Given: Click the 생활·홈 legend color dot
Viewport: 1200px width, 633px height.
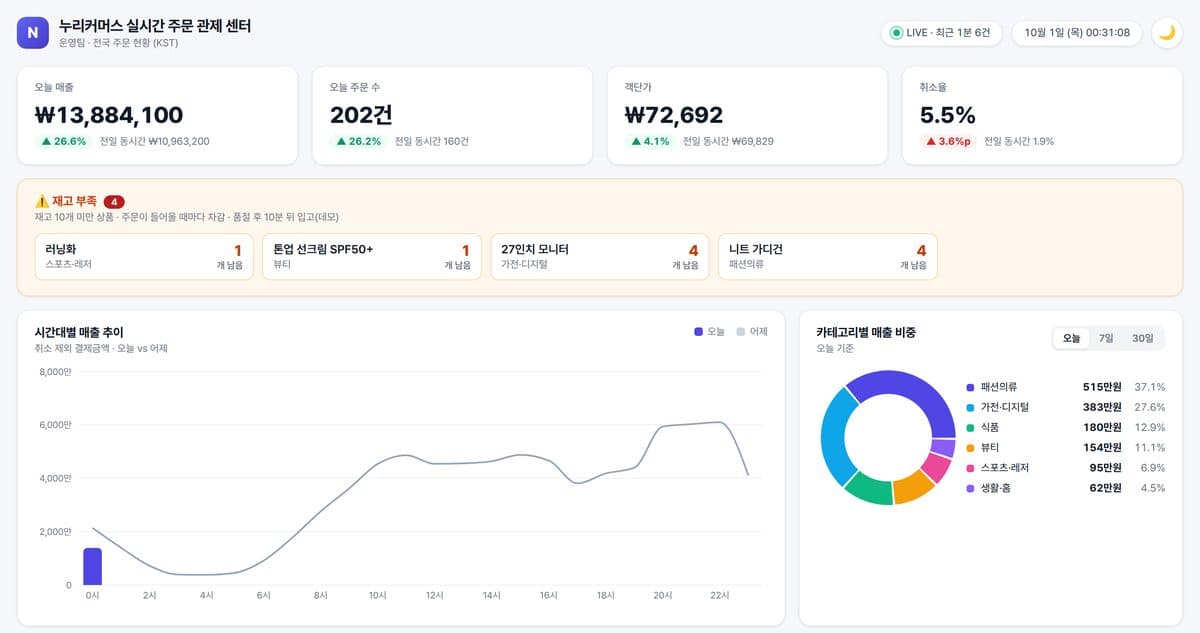Looking at the screenshot, I should pyautogui.click(x=970, y=488).
